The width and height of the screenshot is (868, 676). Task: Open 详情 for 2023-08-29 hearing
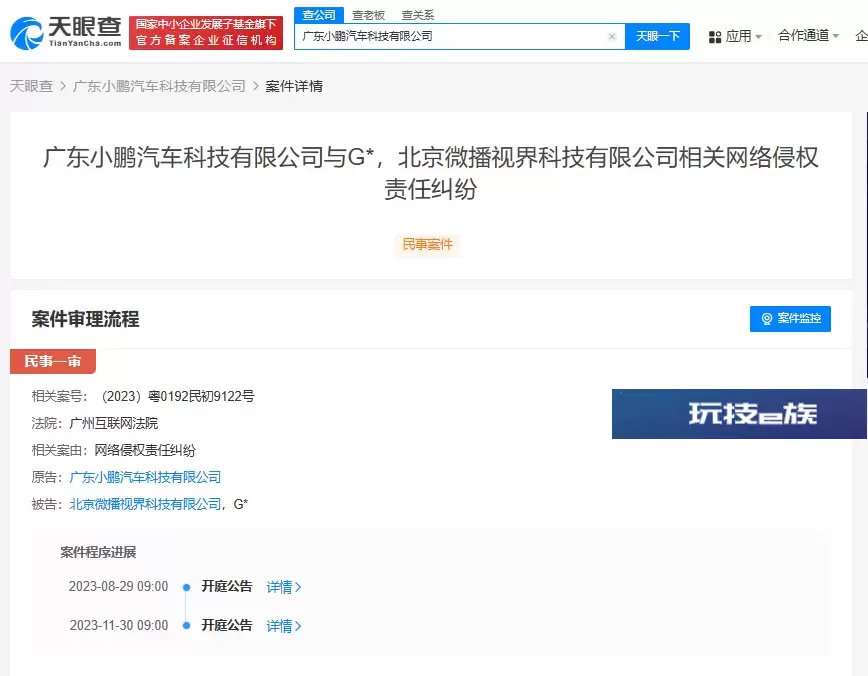tap(283, 587)
